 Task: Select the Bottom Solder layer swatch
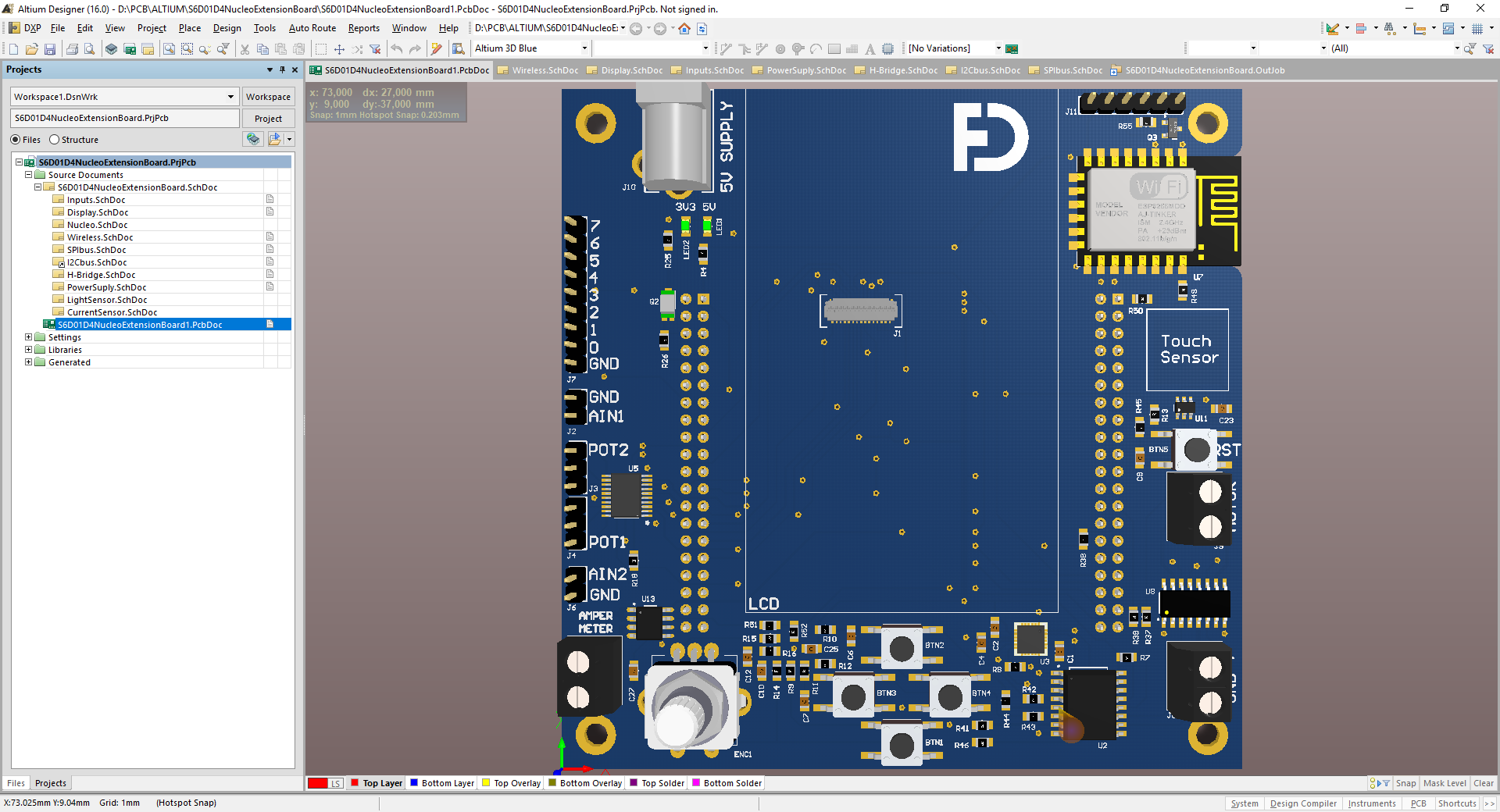coord(696,783)
